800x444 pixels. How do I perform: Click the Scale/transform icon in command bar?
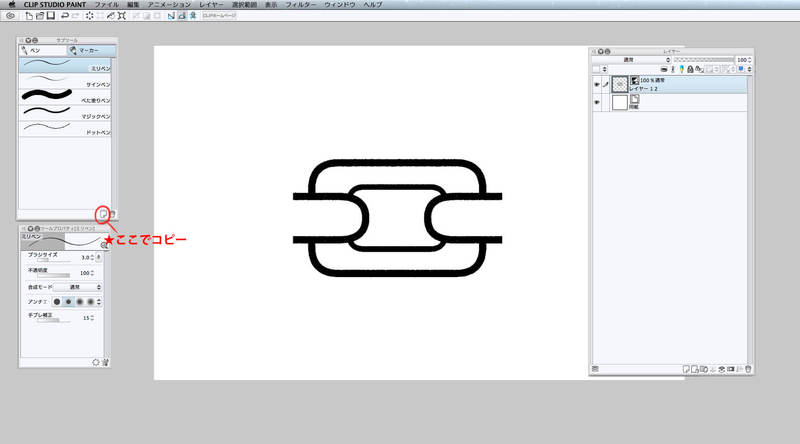121,16
